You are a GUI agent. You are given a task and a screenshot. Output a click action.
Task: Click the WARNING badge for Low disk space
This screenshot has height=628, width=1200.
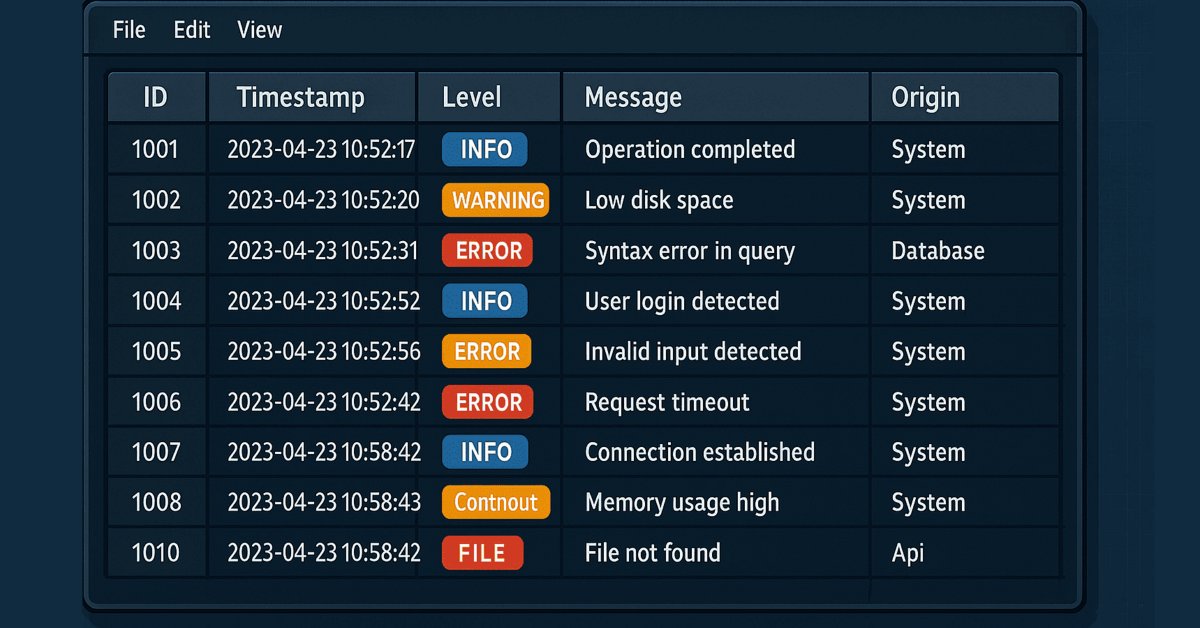(x=494, y=200)
